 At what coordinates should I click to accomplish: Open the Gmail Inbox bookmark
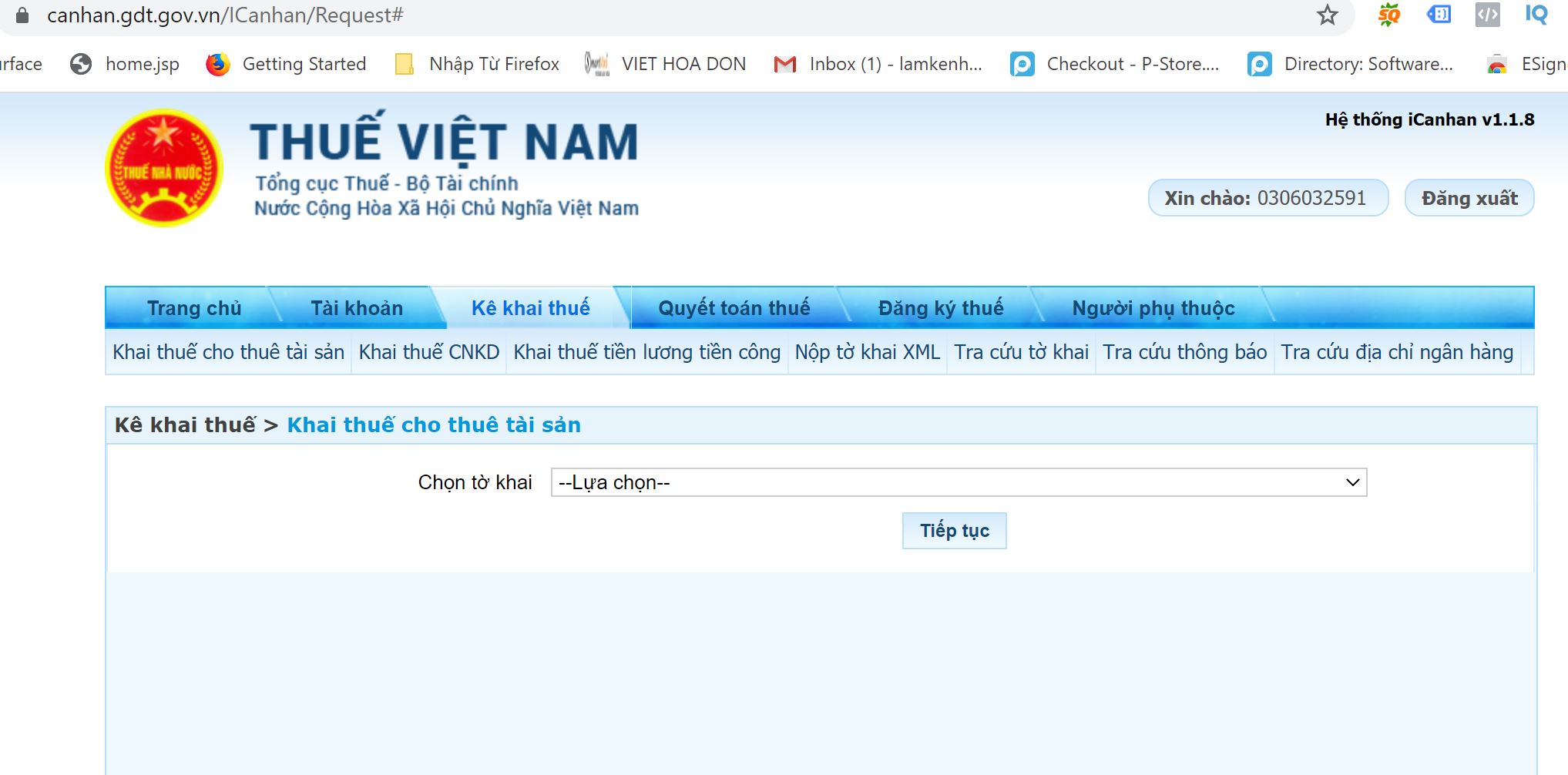click(x=878, y=64)
